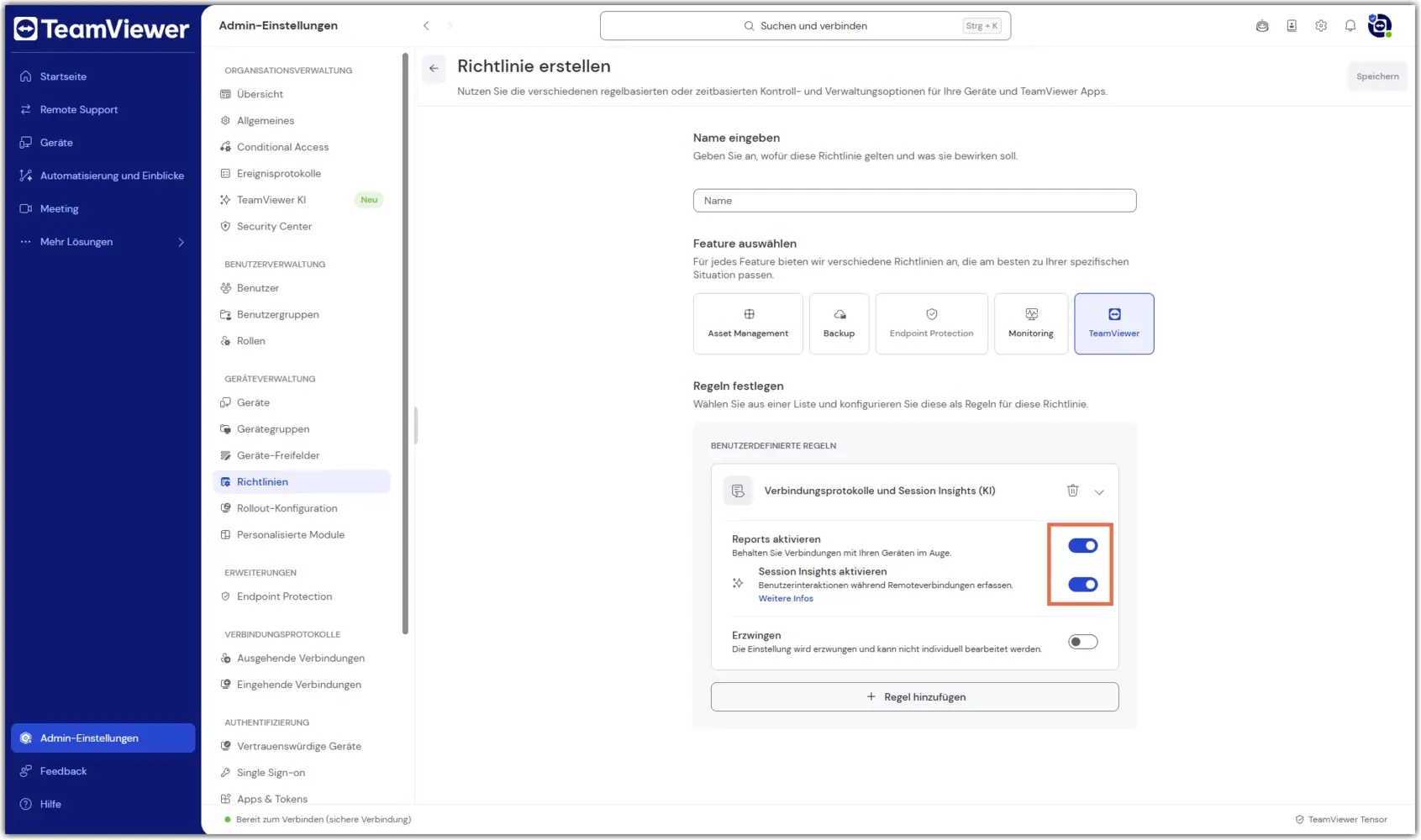Open TeamViewer KI menu entry
The height and width of the screenshot is (840, 1421).
click(271, 200)
